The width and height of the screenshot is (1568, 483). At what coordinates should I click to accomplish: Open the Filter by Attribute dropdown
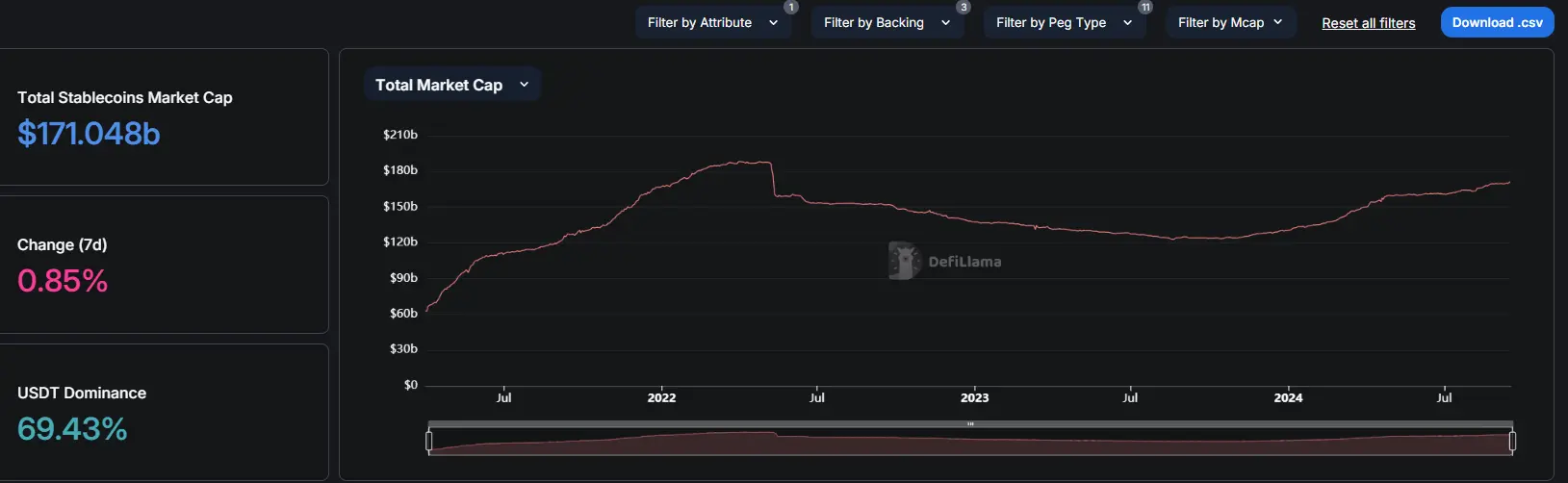[712, 23]
